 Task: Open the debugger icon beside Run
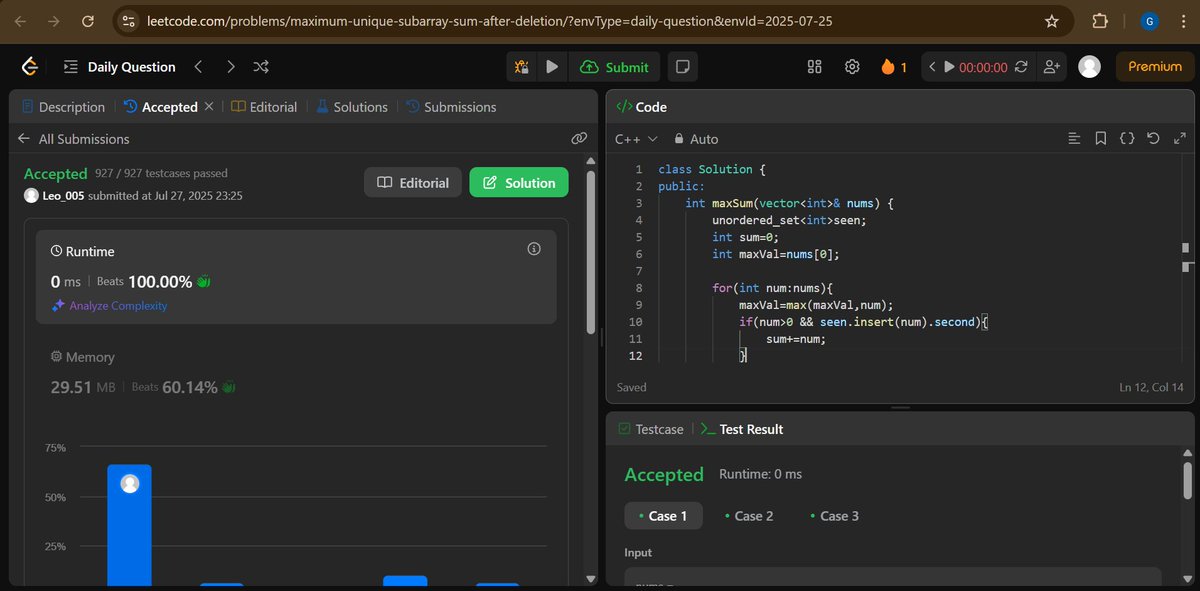tap(521, 67)
